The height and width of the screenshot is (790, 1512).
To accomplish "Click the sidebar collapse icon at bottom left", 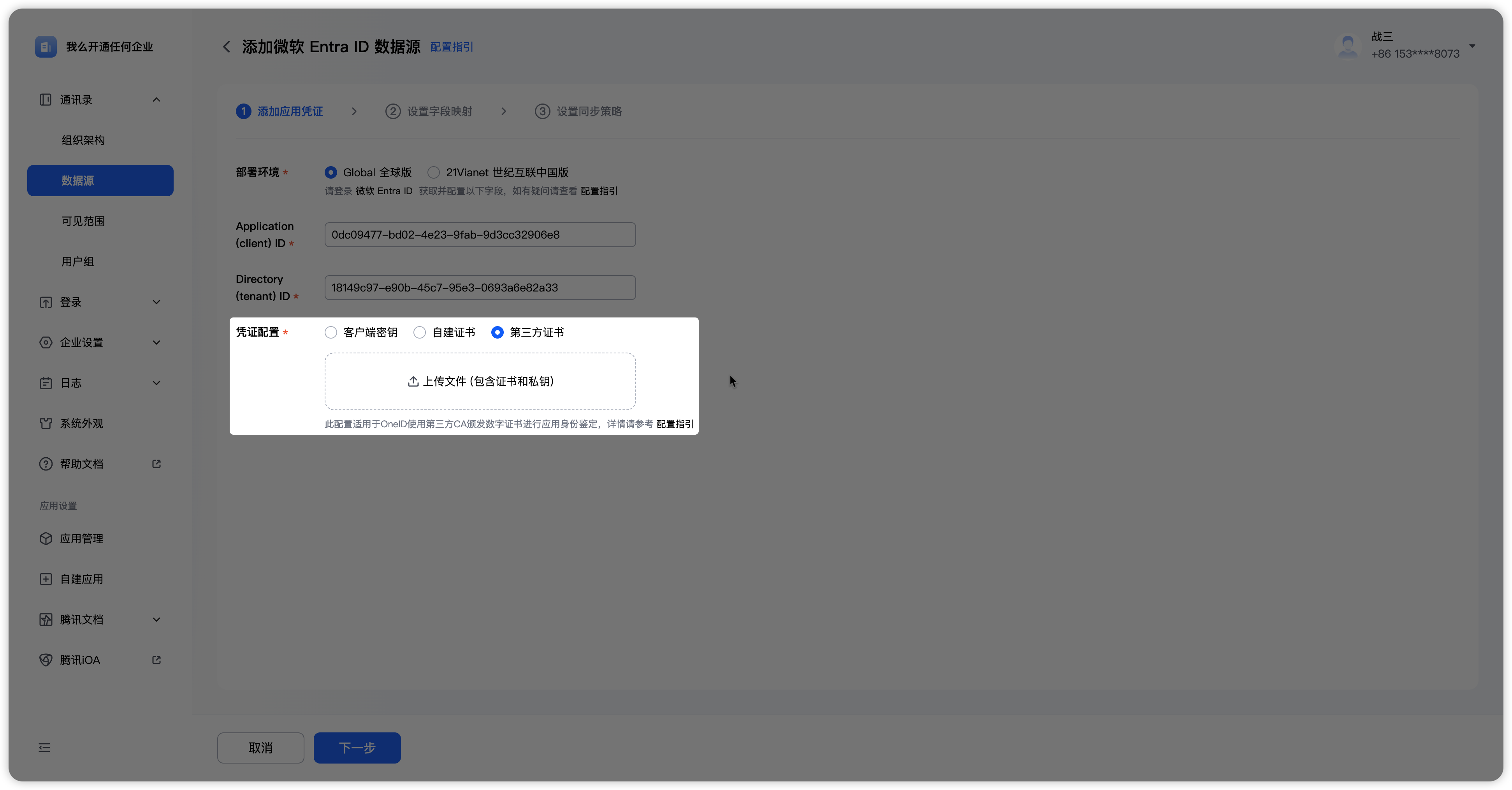I will tap(45, 747).
